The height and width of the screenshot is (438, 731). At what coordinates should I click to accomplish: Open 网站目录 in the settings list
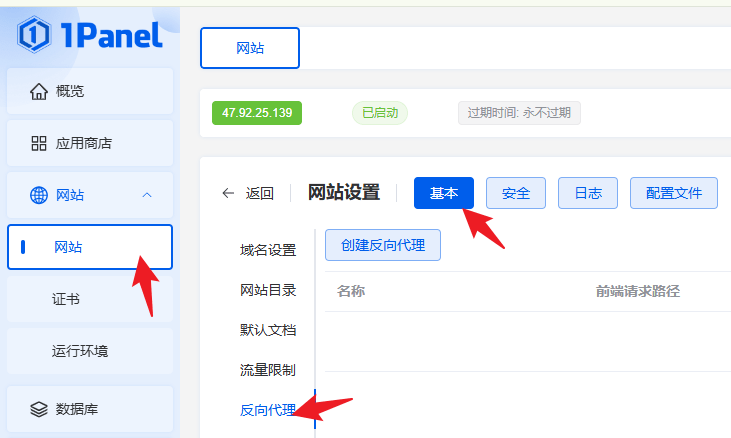268,290
